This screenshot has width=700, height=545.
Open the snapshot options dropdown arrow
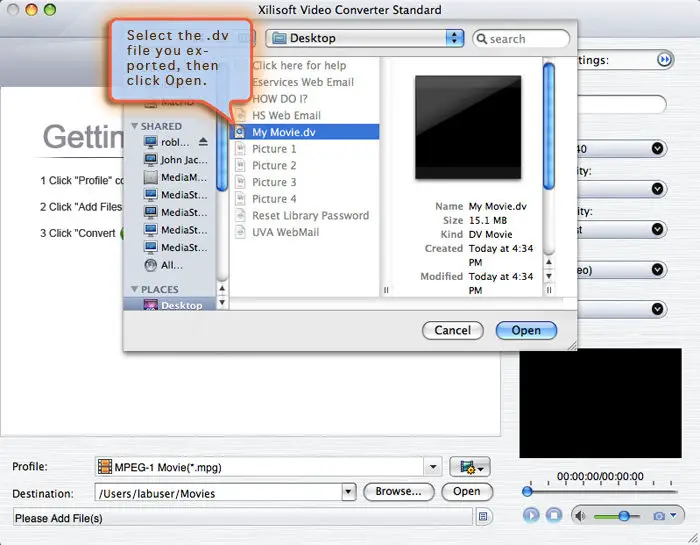(x=673, y=516)
